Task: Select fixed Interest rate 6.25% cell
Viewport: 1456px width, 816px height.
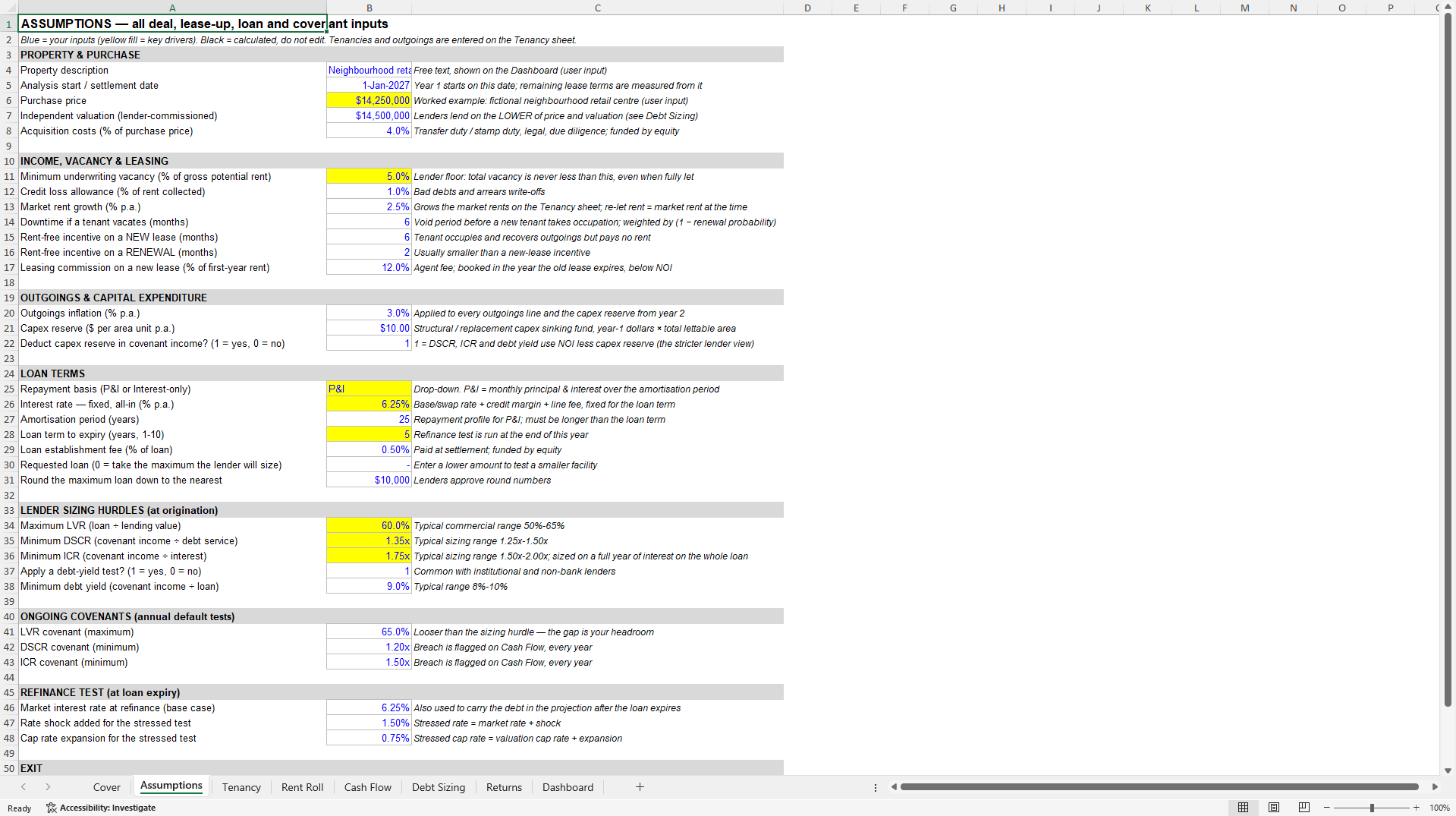Action: (369, 404)
